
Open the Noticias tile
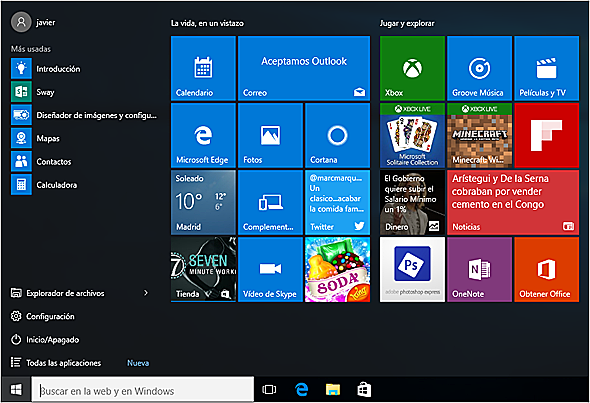point(513,202)
